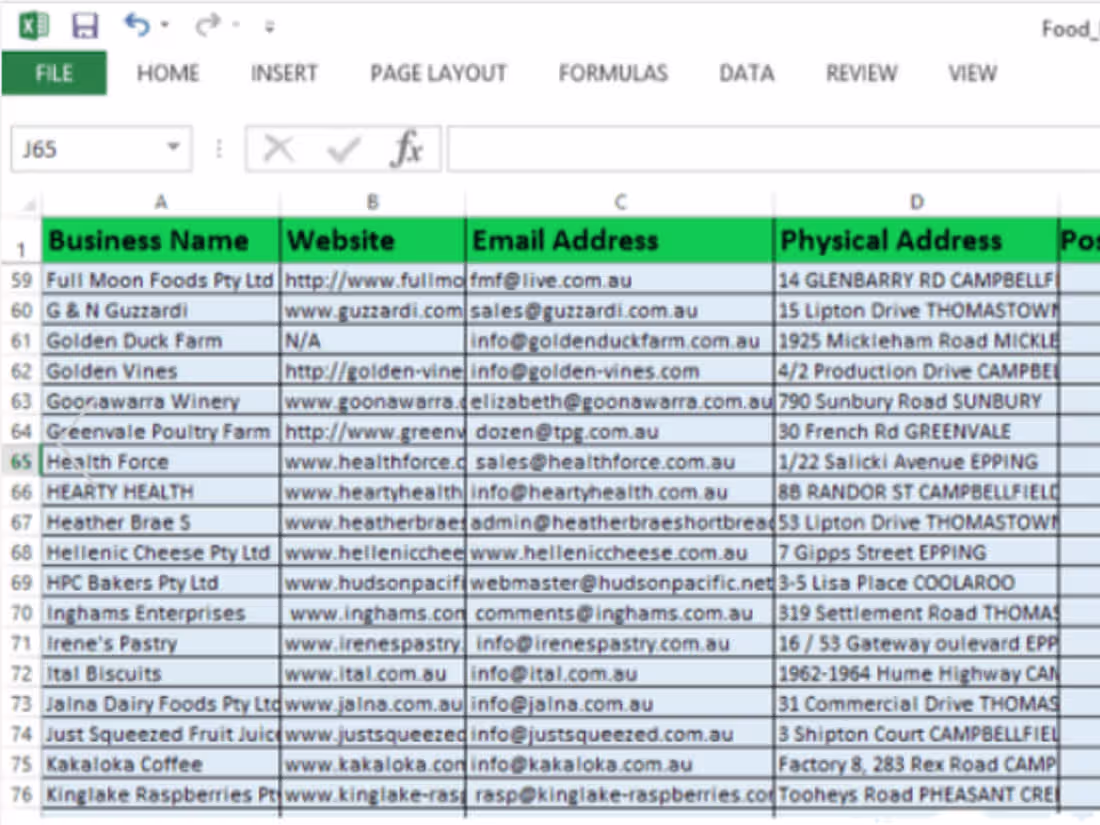The width and height of the screenshot is (1100, 825).
Task: Select row 70 by clicking its row number
Action: [22, 613]
